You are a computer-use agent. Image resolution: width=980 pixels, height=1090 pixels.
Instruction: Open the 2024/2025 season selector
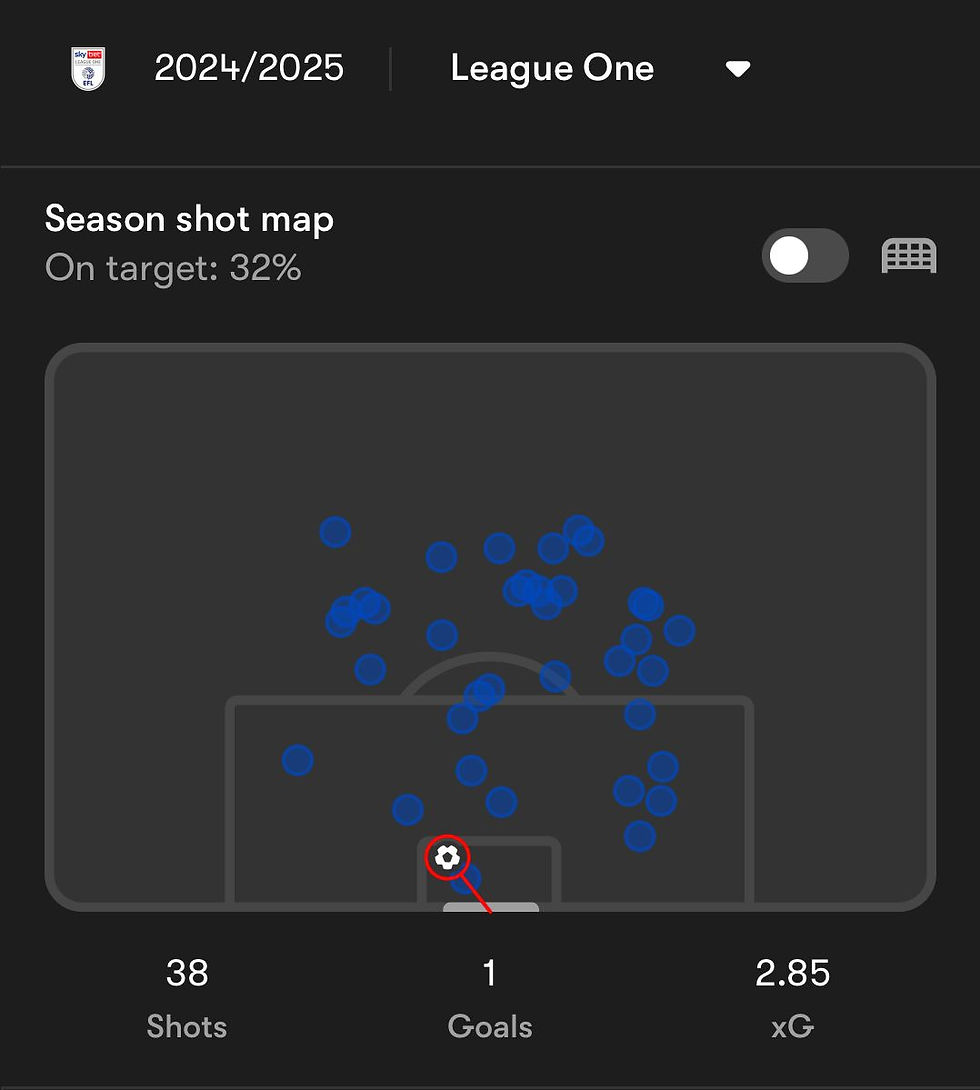pos(249,69)
